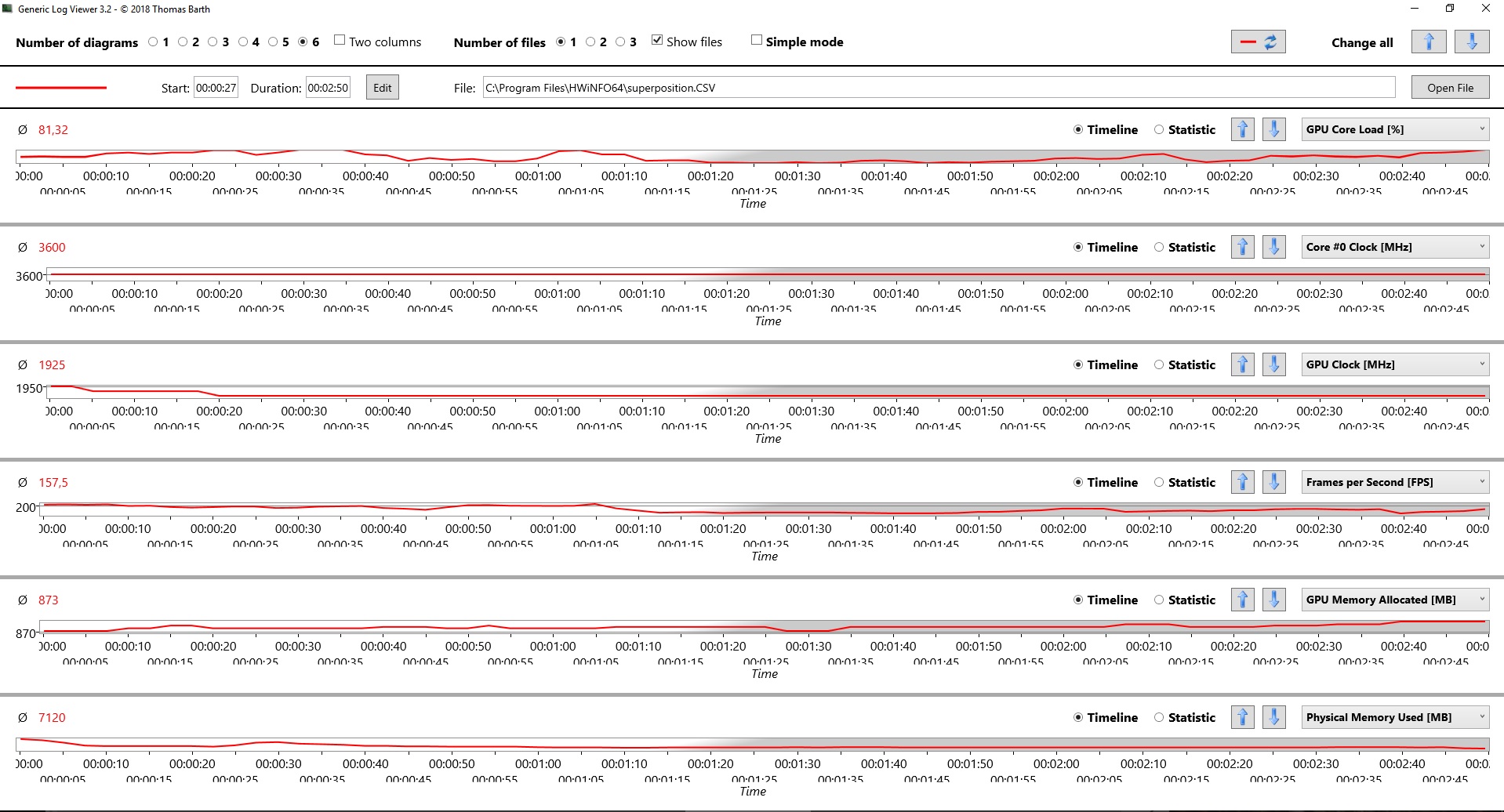Move GPU Core Load diagram down
Image resolution: width=1504 pixels, height=812 pixels.
pos(1274,129)
